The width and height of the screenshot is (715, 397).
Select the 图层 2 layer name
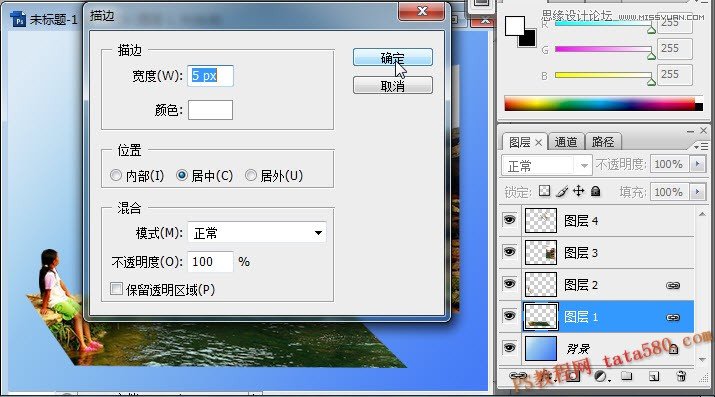(581, 285)
